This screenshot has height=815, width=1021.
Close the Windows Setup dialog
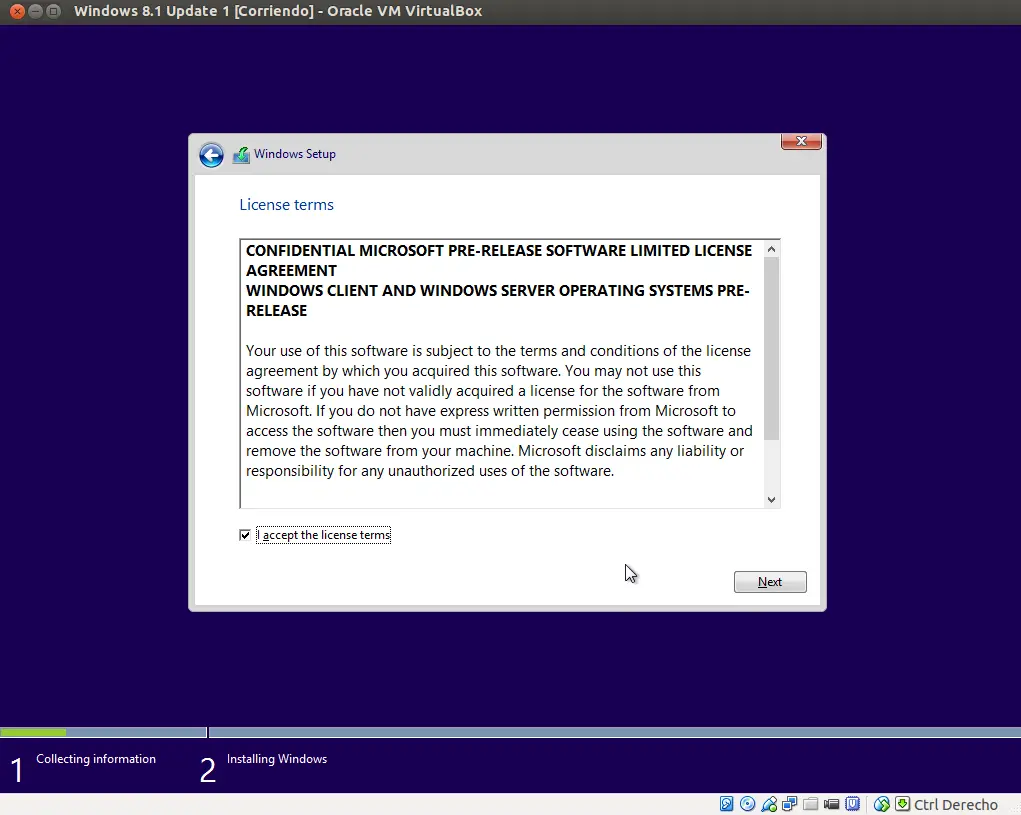(x=801, y=141)
